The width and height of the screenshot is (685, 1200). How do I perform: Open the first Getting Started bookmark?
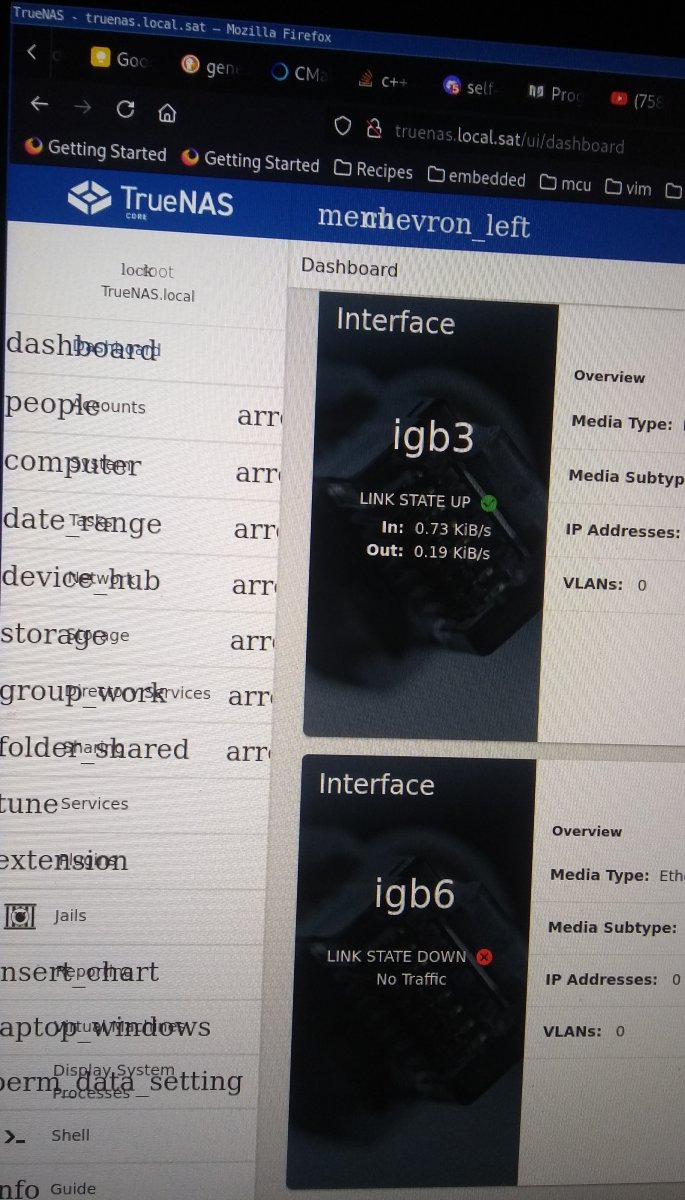pos(96,150)
